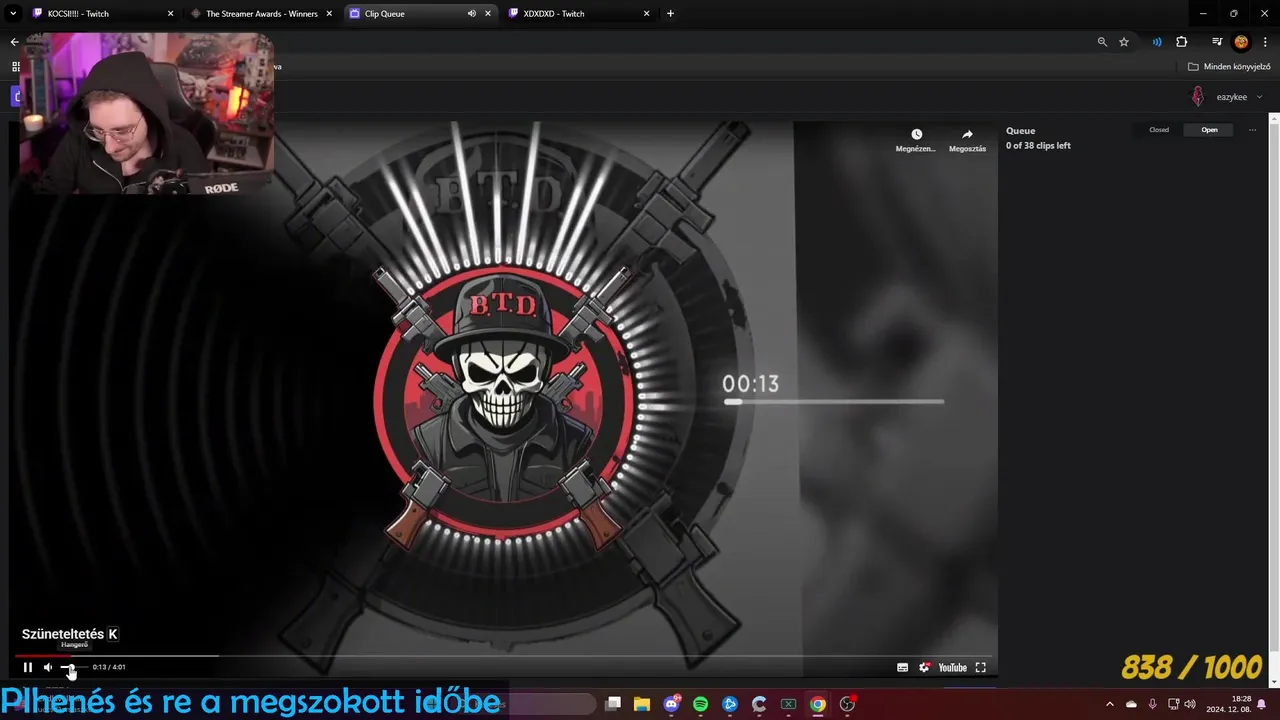Enter fullscreen mode in the player
Image resolution: width=1280 pixels, height=720 pixels.
pyautogui.click(x=981, y=667)
